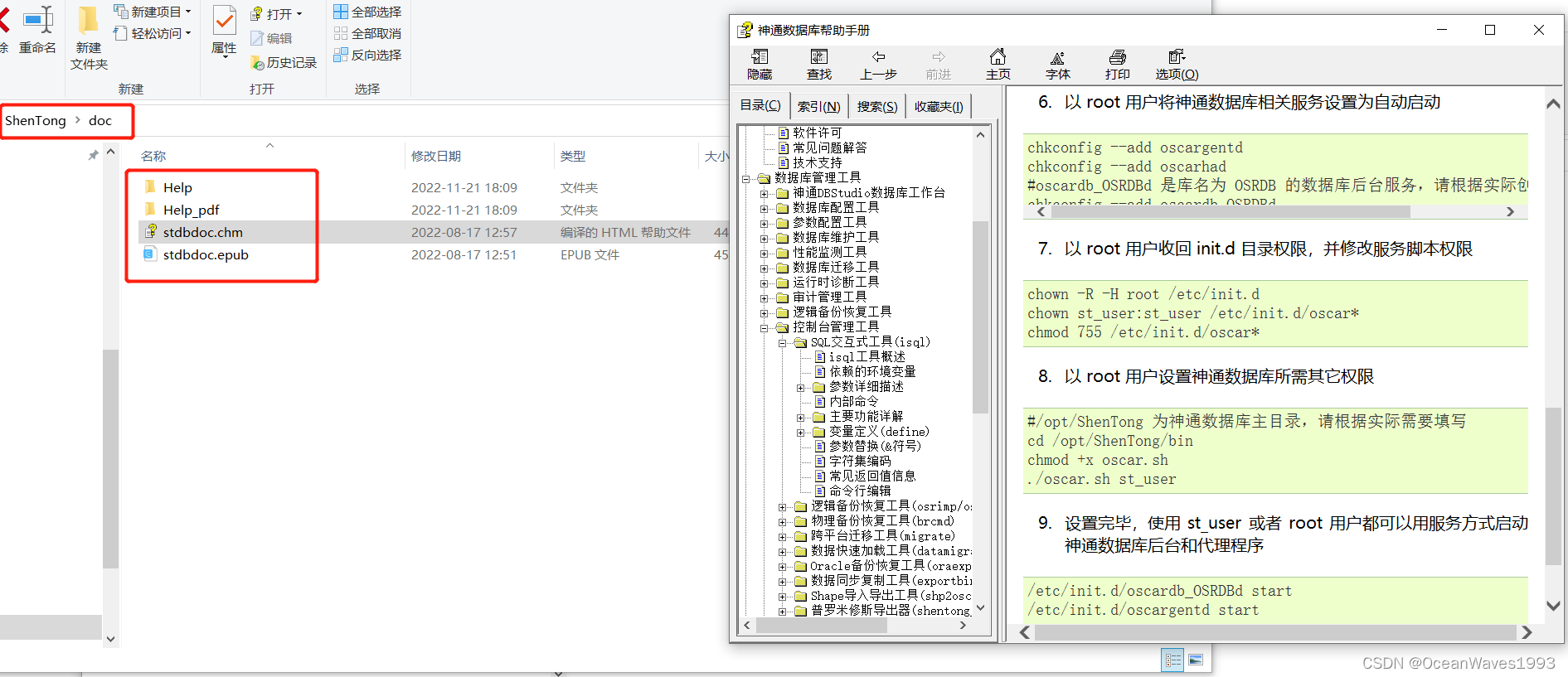1568x677 pixels.
Task: Click scroll-down arrow of help content
Action: point(1553,606)
